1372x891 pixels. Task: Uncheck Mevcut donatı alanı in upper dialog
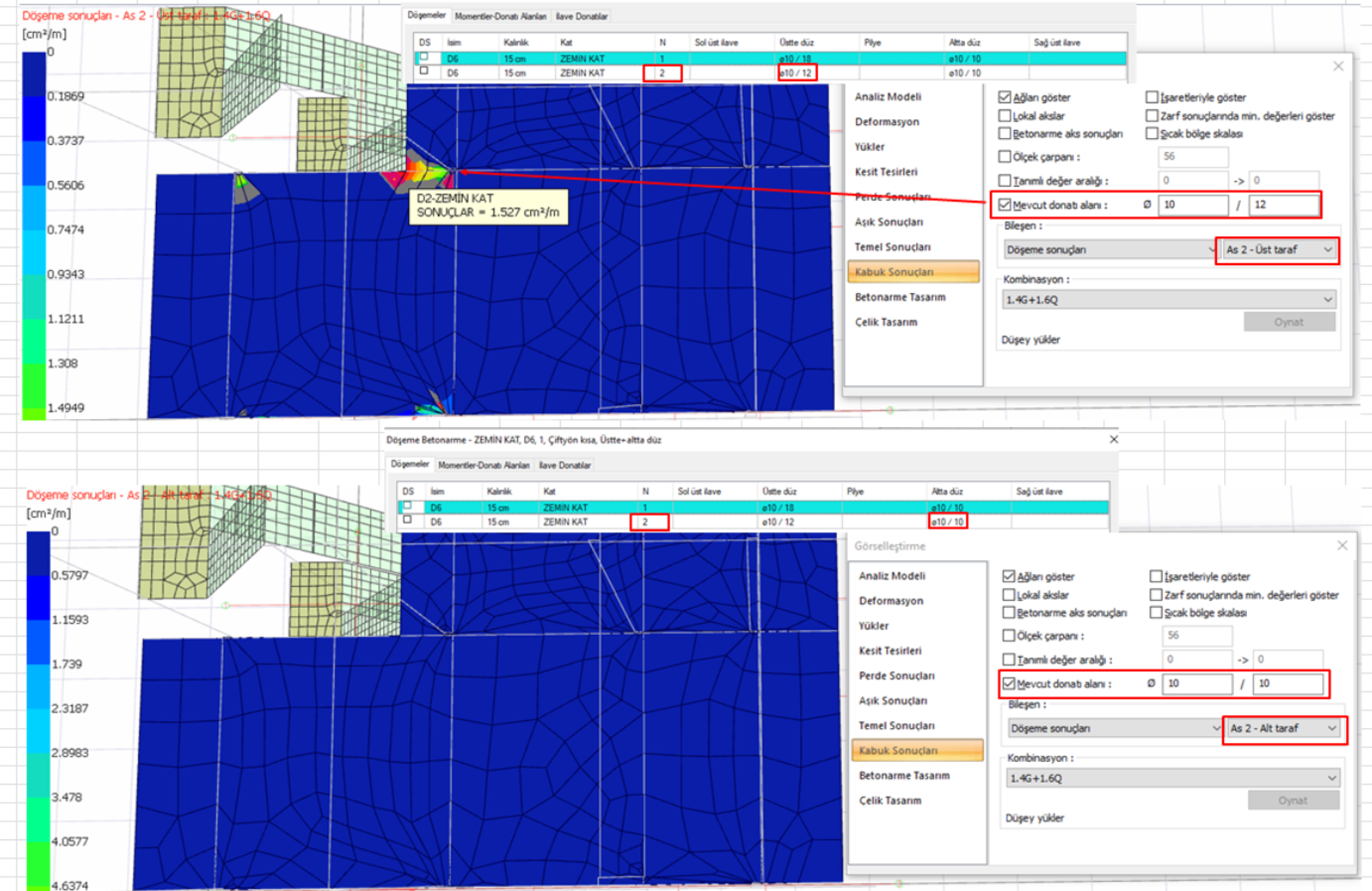[1004, 205]
